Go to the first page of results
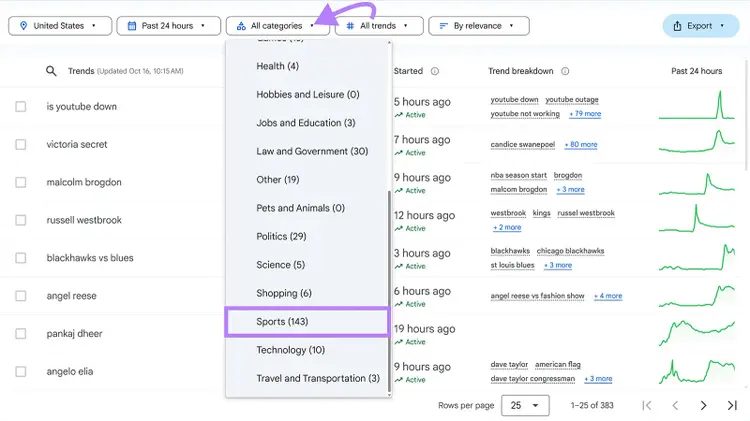The width and height of the screenshot is (750, 421). (647, 406)
